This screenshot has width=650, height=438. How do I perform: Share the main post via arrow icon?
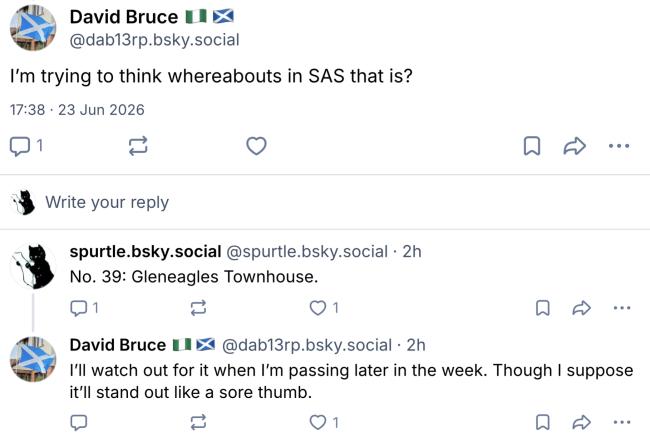click(575, 146)
